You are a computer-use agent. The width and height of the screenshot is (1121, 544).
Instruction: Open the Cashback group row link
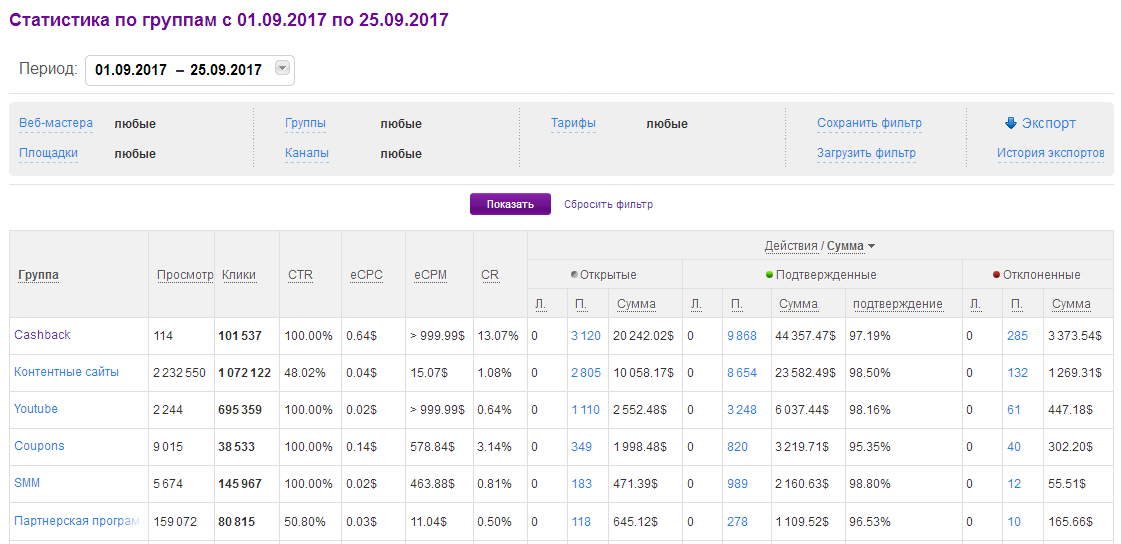pyautogui.click(x=42, y=335)
